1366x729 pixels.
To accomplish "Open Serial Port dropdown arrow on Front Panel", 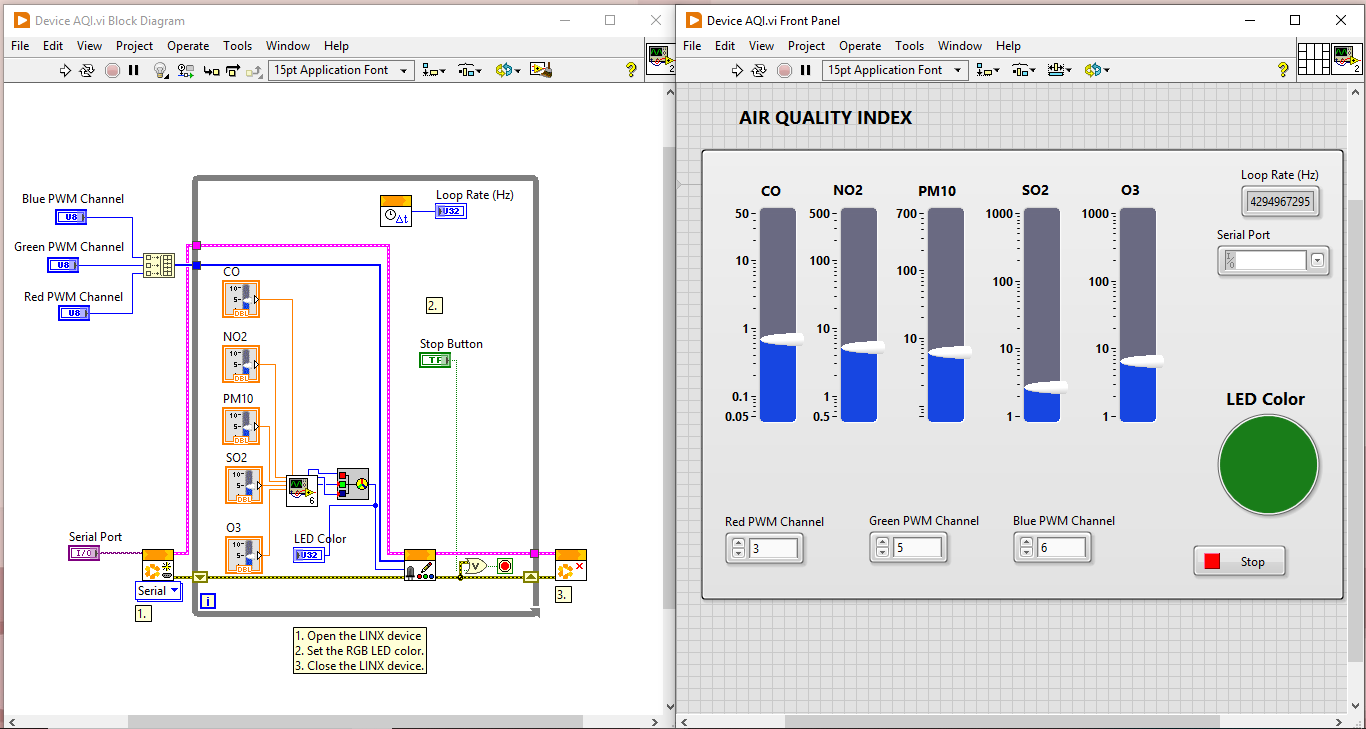I will (1317, 260).
